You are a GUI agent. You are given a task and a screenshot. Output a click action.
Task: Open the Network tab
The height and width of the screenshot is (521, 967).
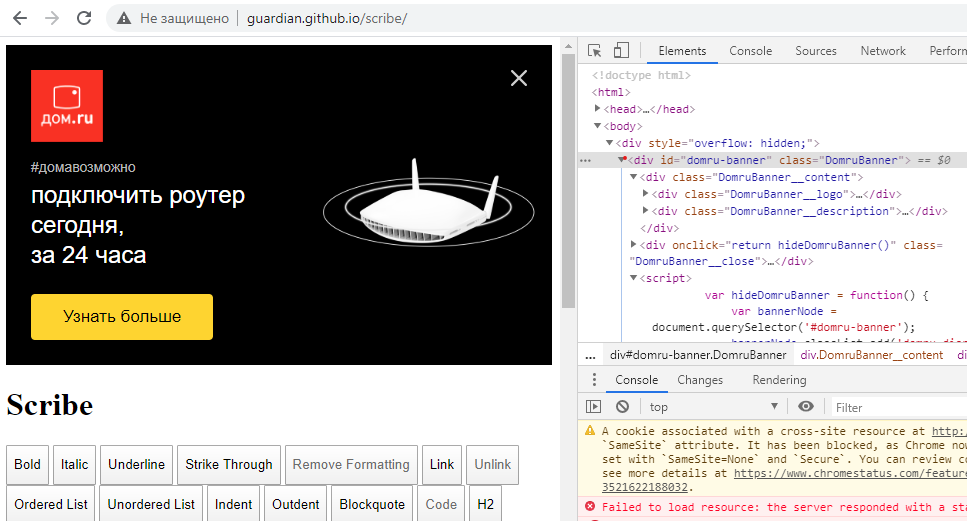(x=883, y=51)
